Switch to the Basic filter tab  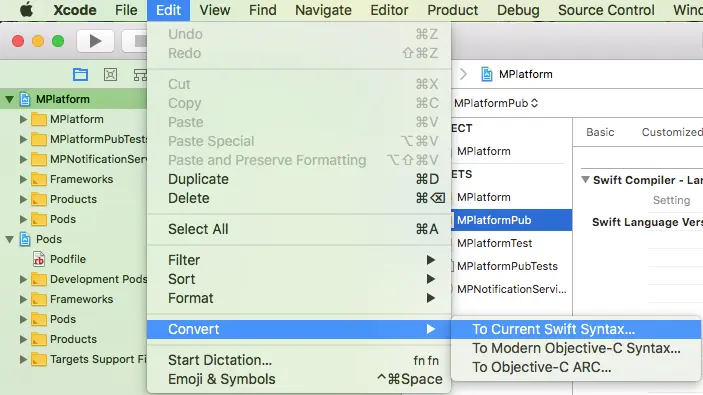pos(600,132)
